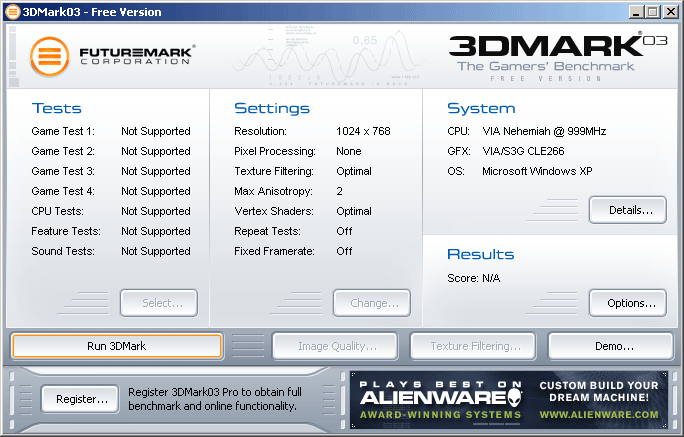The image size is (684, 437).
Task: Launch the Demo... button
Action: [611, 346]
